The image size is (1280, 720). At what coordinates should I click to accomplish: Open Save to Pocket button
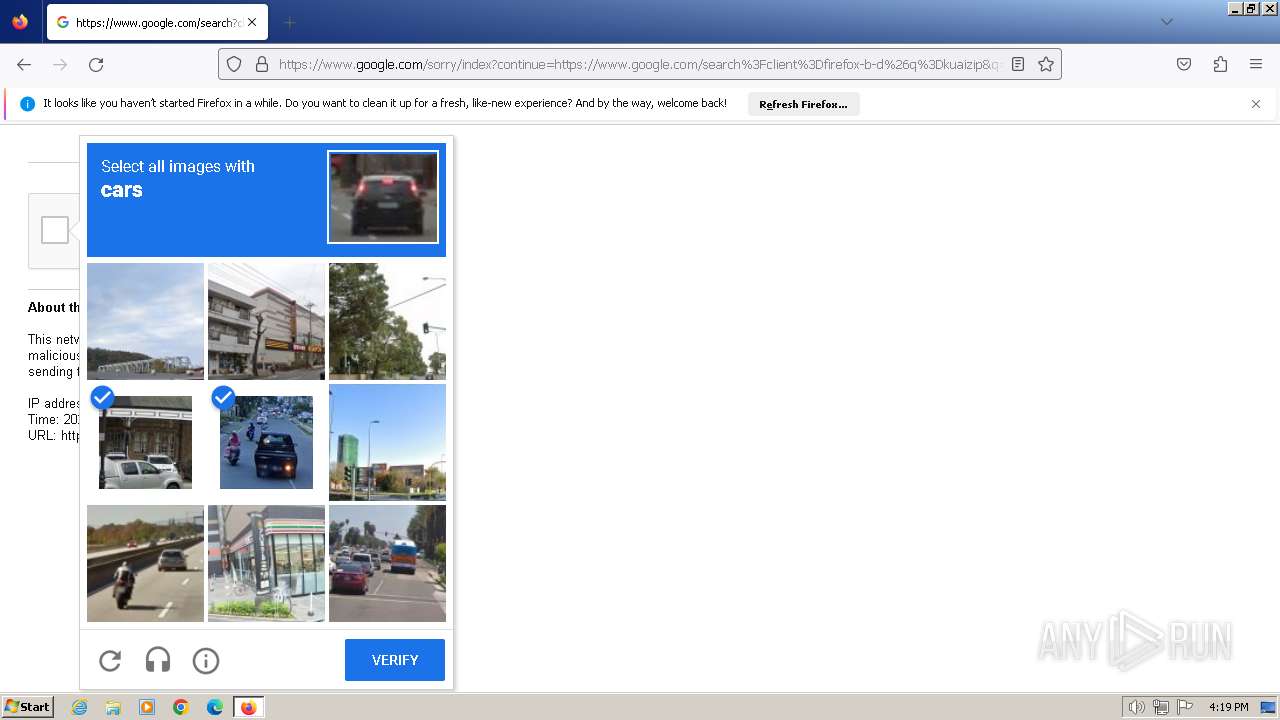[1184, 64]
